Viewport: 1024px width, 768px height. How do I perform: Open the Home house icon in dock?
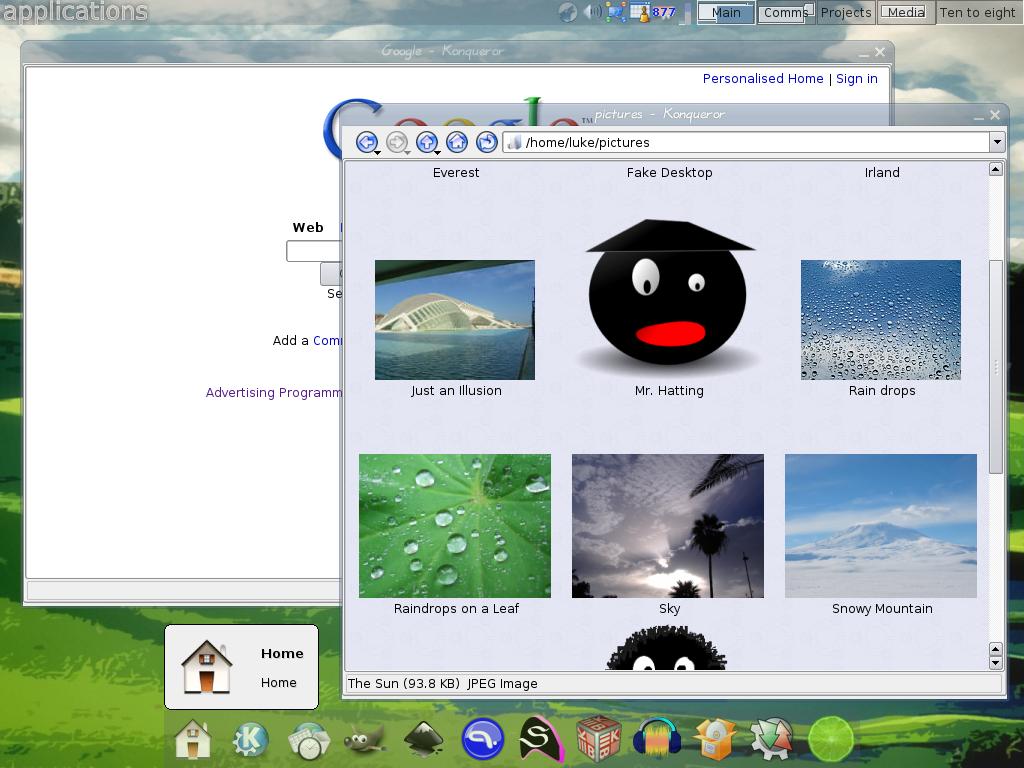[x=193, y=739]
